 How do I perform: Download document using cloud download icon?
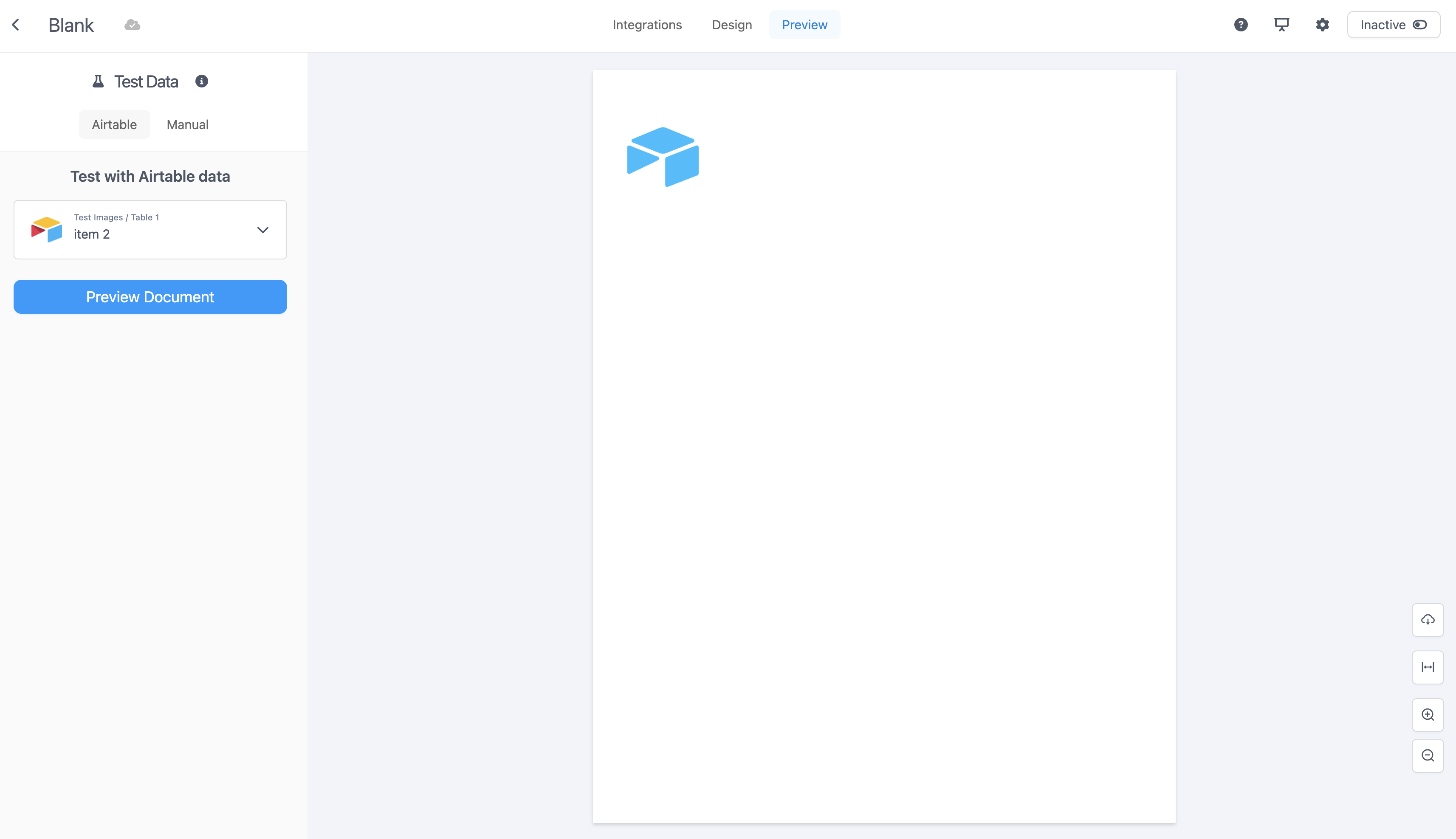pos(1427,620)
